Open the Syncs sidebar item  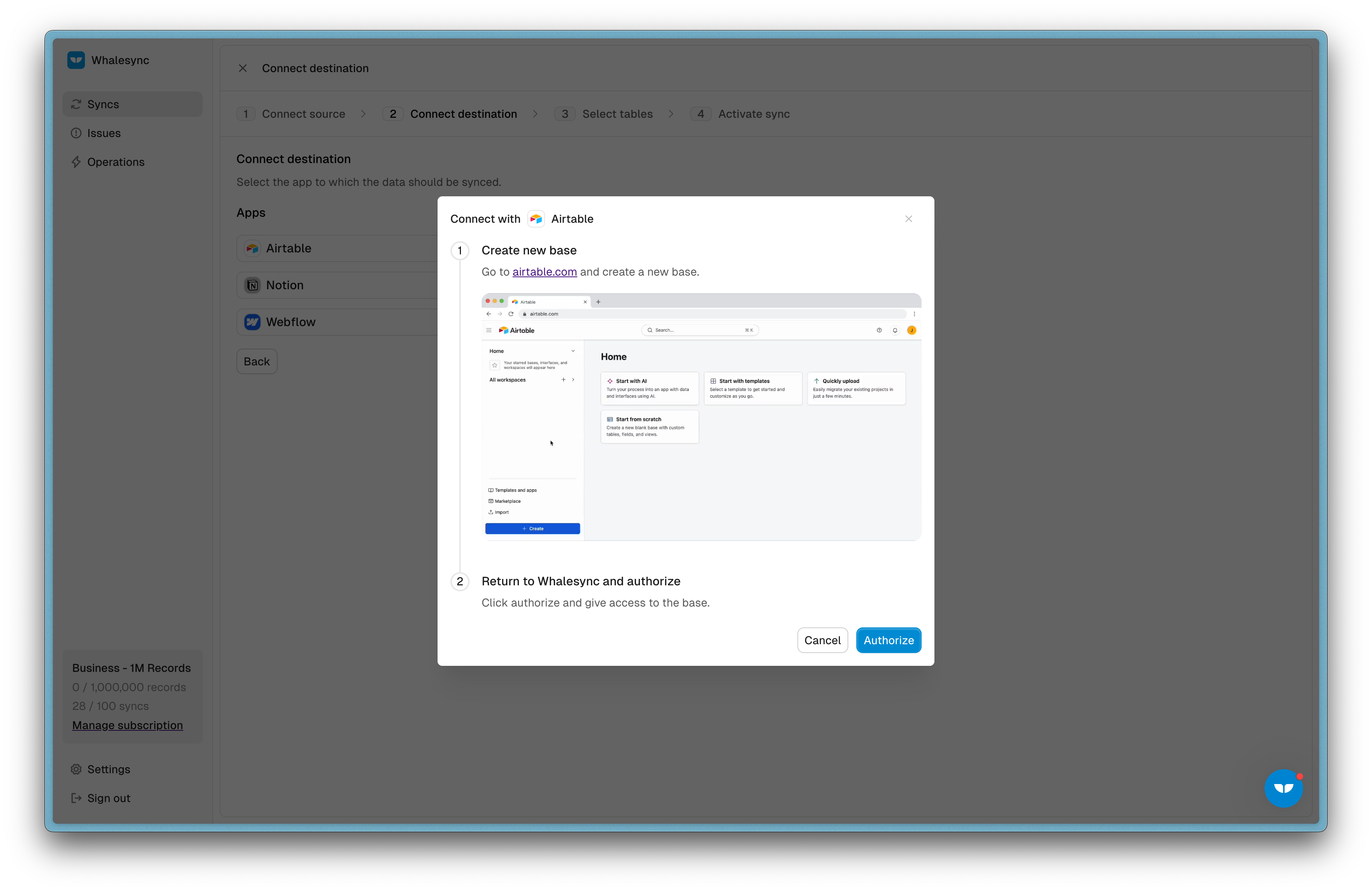click(x=132, y=104)
